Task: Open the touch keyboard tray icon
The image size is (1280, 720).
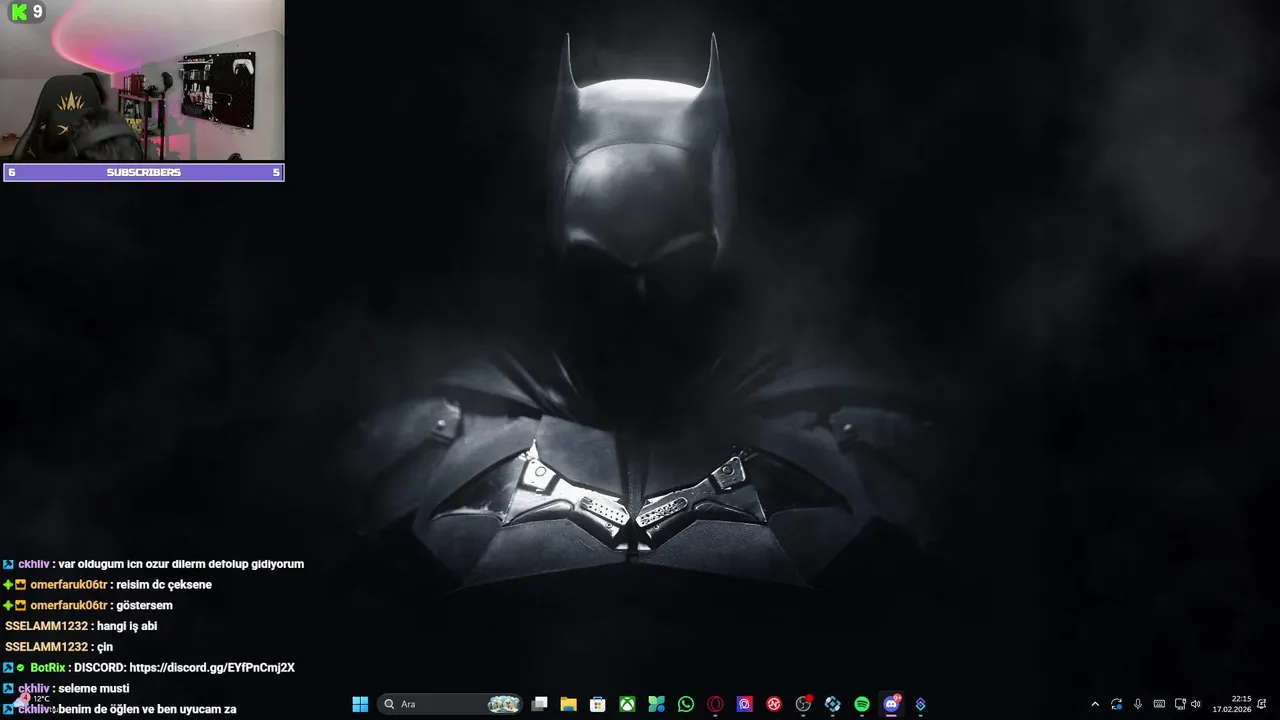Action: [1159, 704]
